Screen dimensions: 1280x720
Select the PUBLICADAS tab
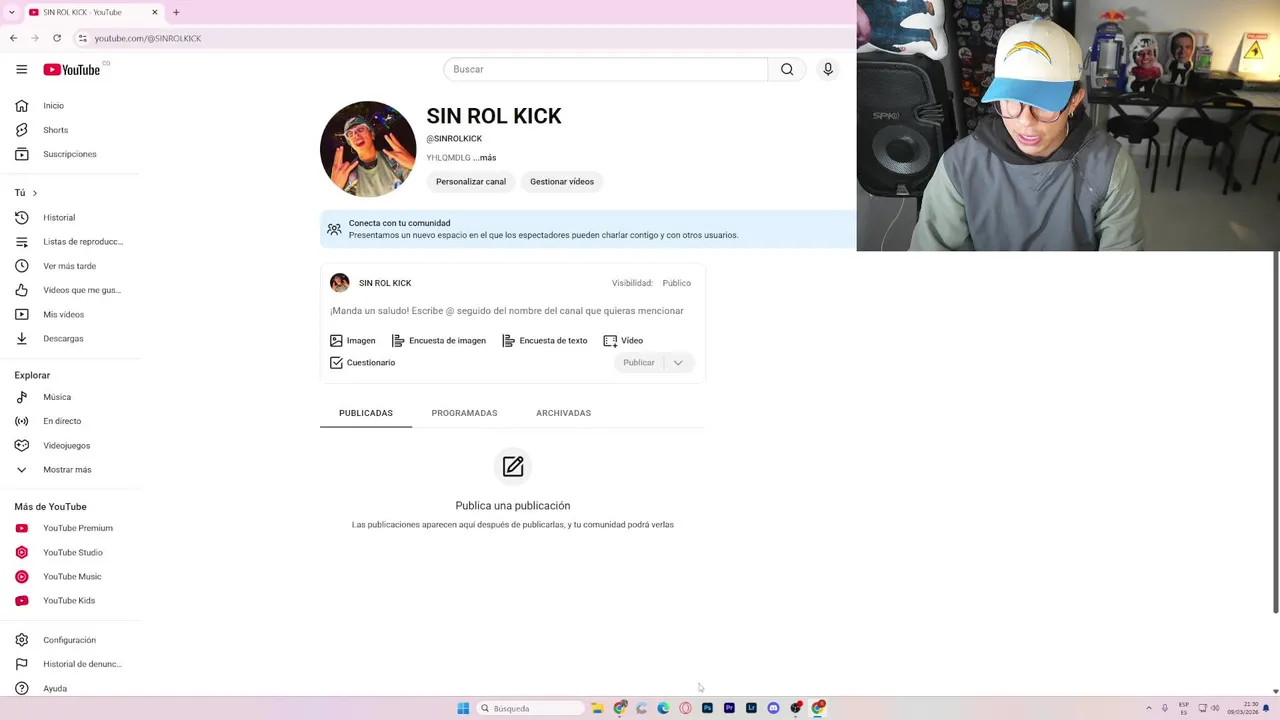pyautogui.click(x=366, y=413)
